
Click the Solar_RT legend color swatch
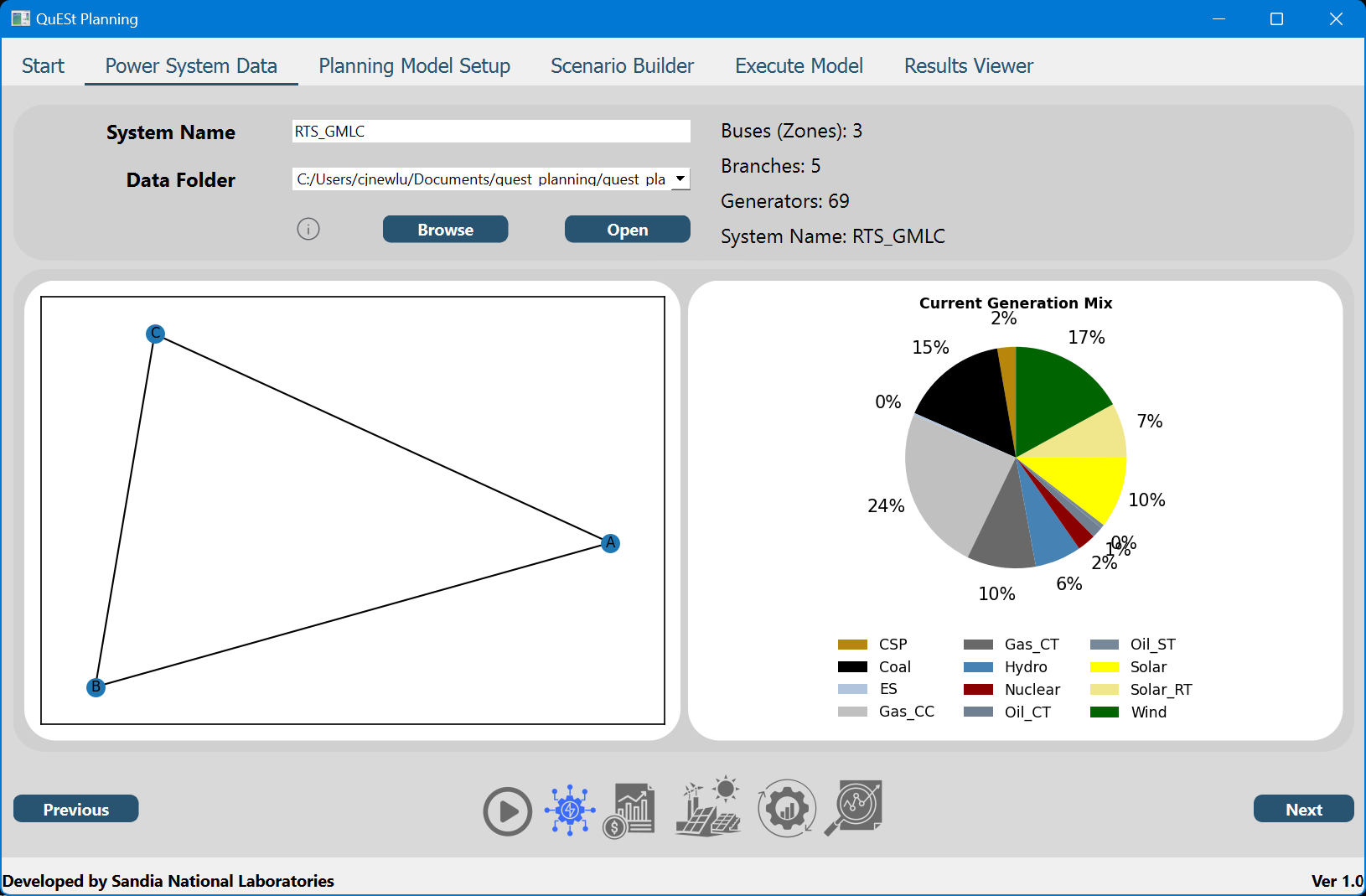(x=1105, y=690)
